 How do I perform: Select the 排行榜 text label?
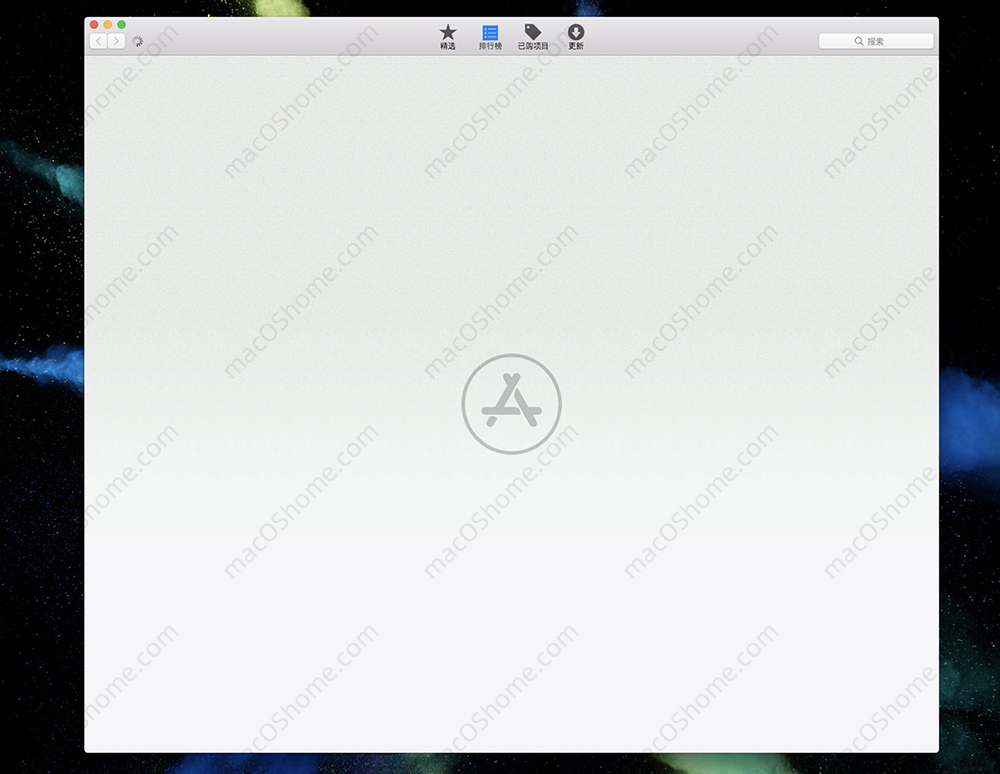pyautogui.click(x=490, y=47)
